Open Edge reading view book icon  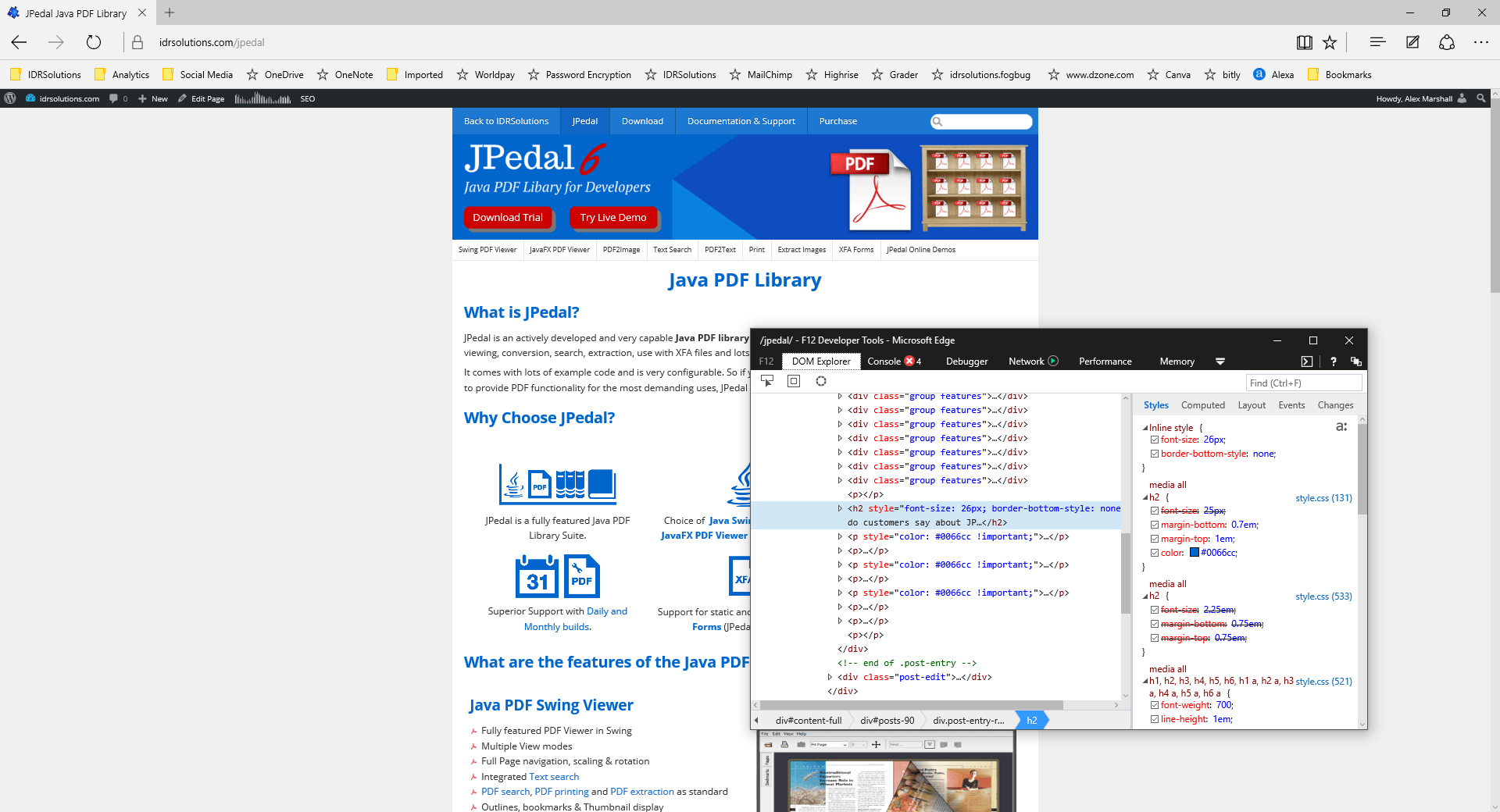(1304, 43)
